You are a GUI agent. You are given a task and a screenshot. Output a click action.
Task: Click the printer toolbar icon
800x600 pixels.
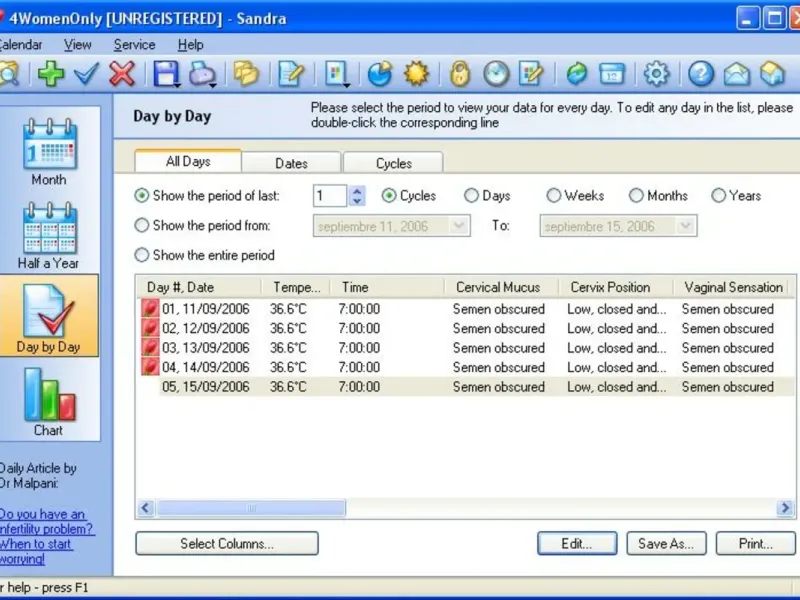tap(201, 74)
